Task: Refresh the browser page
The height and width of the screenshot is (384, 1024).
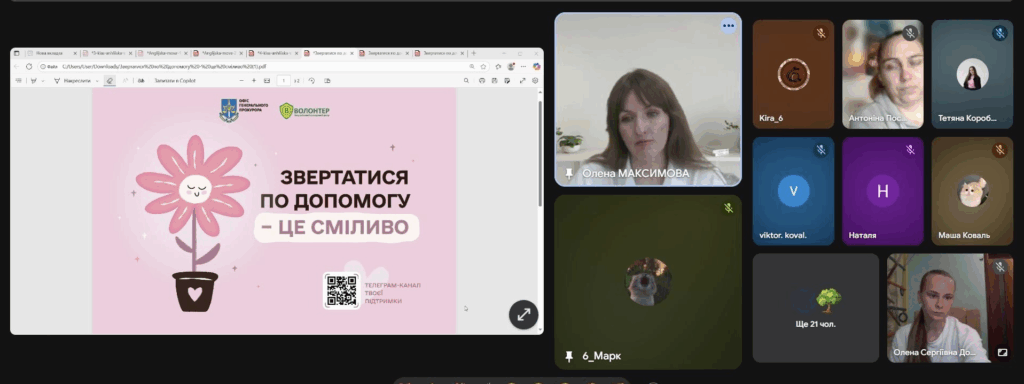Action: (29, 67)
